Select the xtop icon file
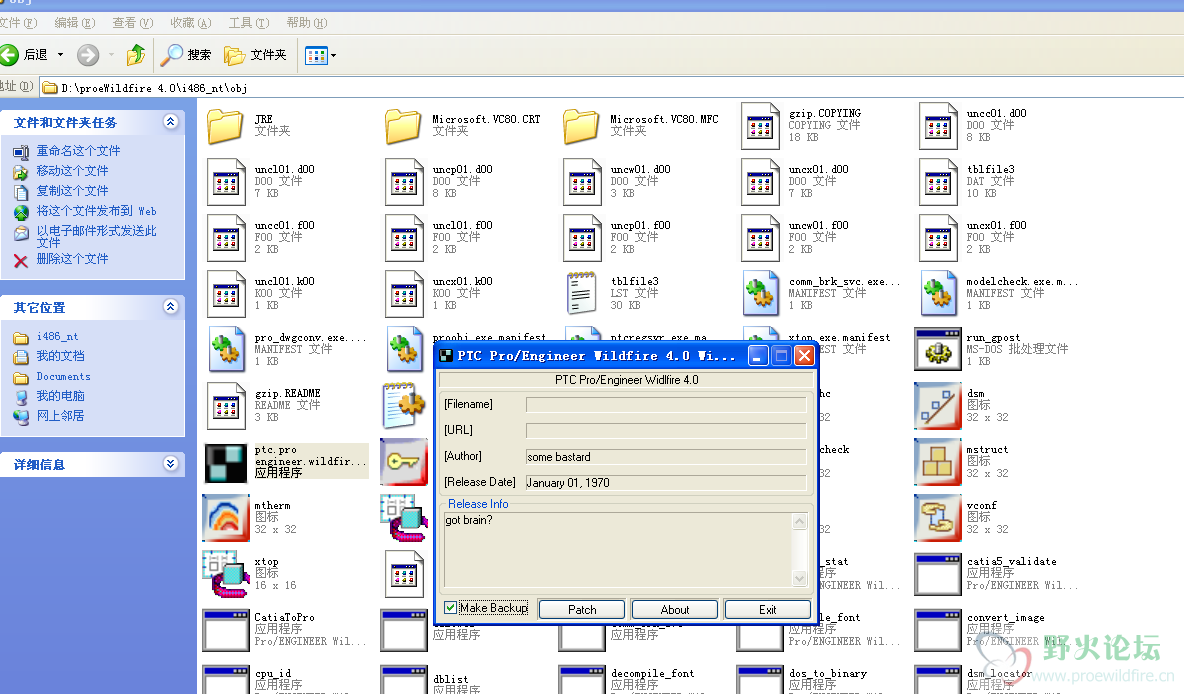 pos(226,574)
